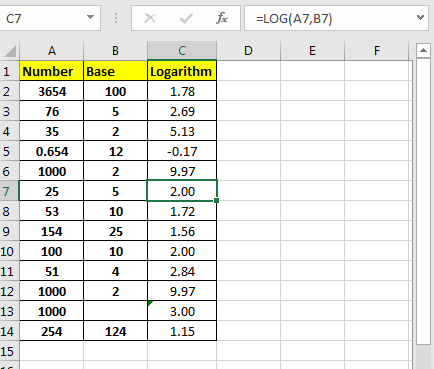Screen dimensions: 434x369
Task: Select the Logarithm cell with 1.72
Action: pyautogui.click(x=182, y=211)
